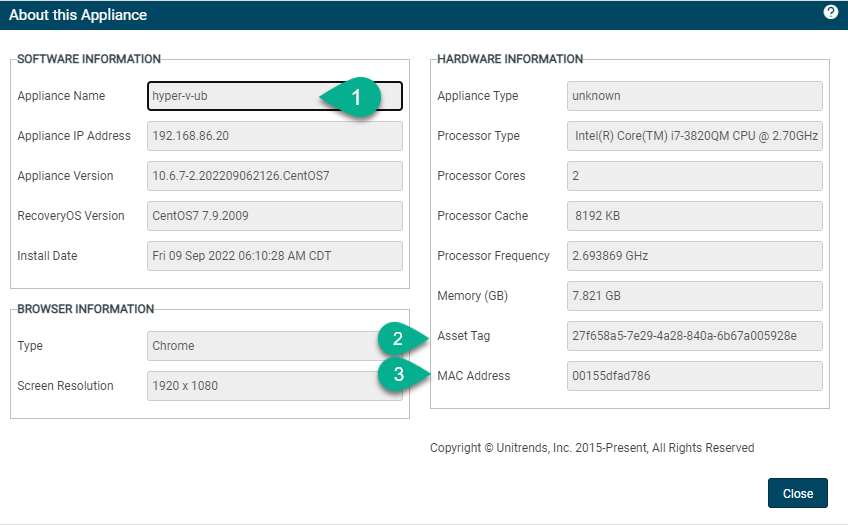Click the green callout marker 2
Screen dimensions: 848x525
402,339
